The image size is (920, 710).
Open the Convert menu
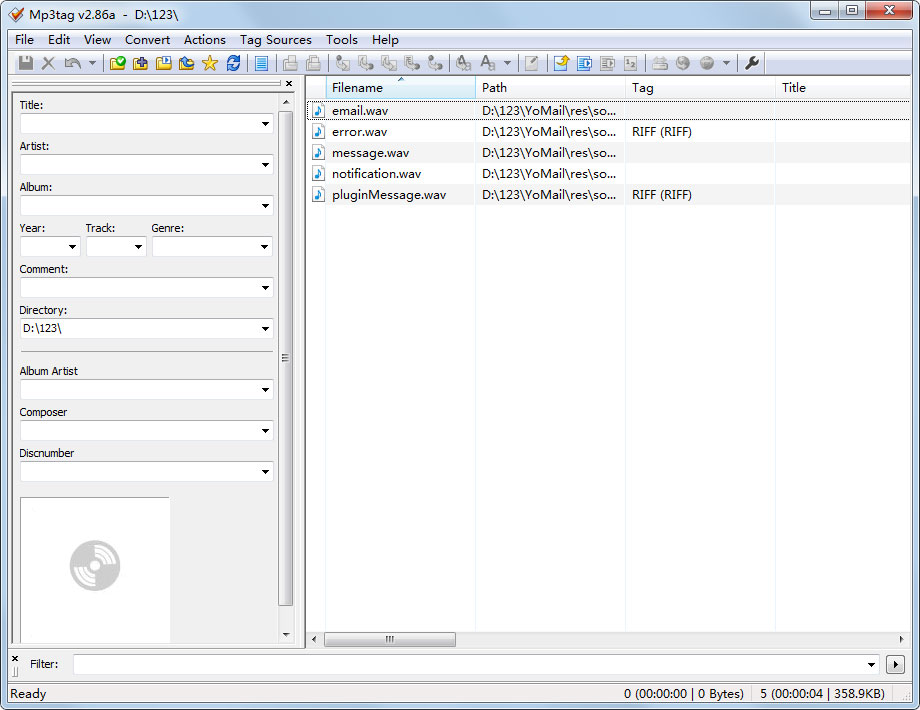click(x=147, y=39)
